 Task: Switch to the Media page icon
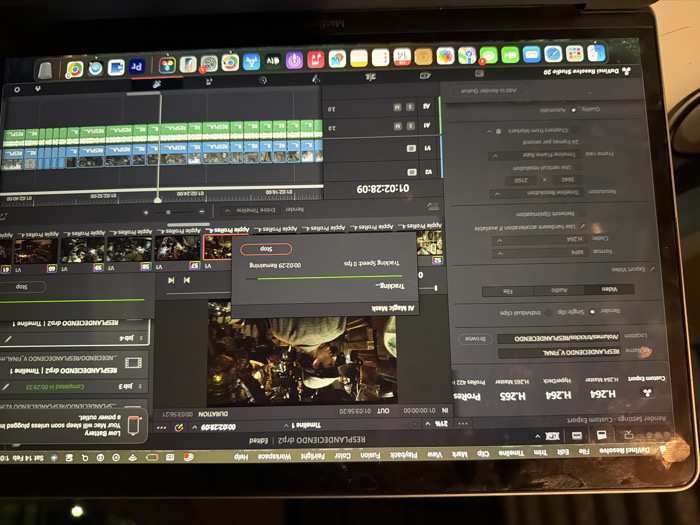coord(480,74)
